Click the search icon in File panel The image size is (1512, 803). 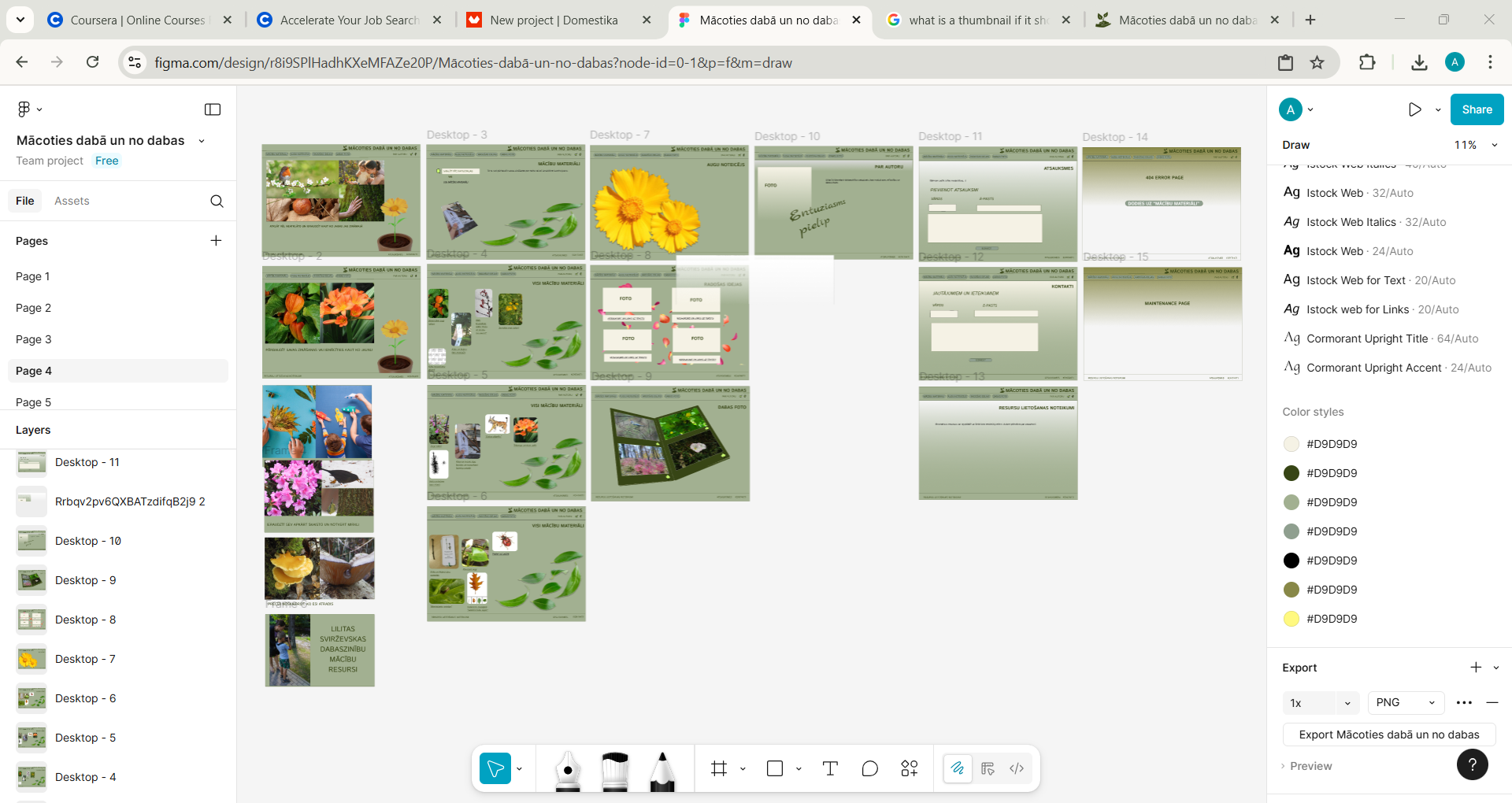217,201
